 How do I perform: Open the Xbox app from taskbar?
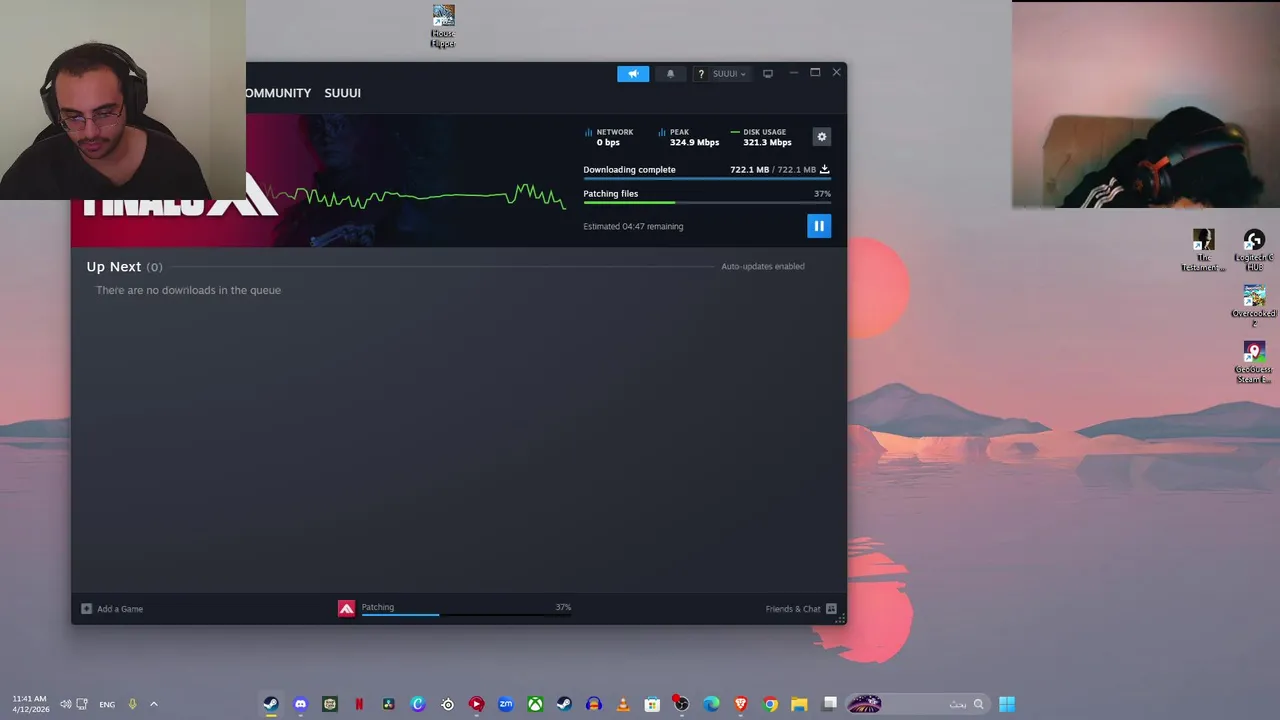pyautogui.click(x=535, y=704)
